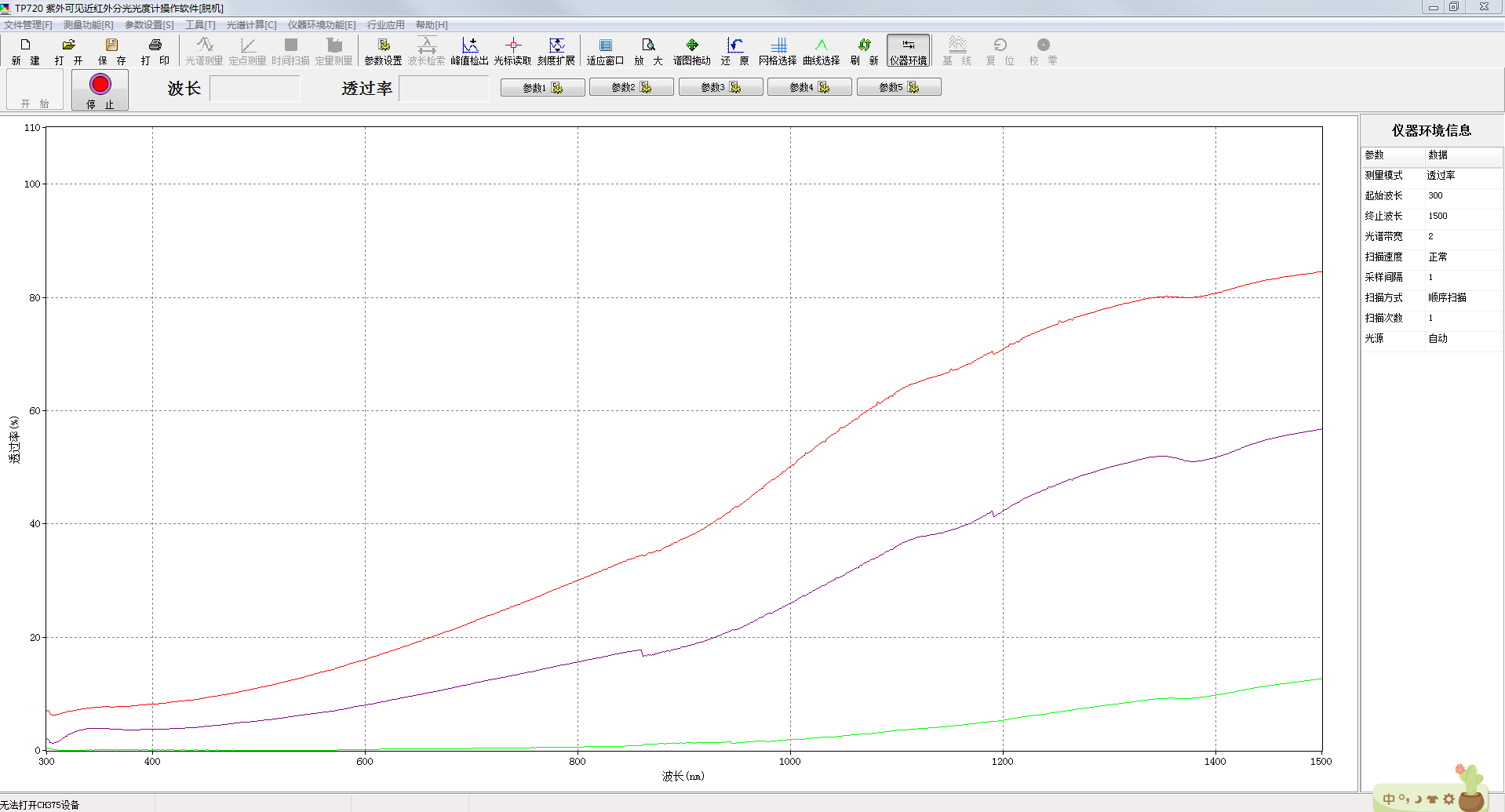
Task: Click the 基线 baseline icon
Action: 957,51
